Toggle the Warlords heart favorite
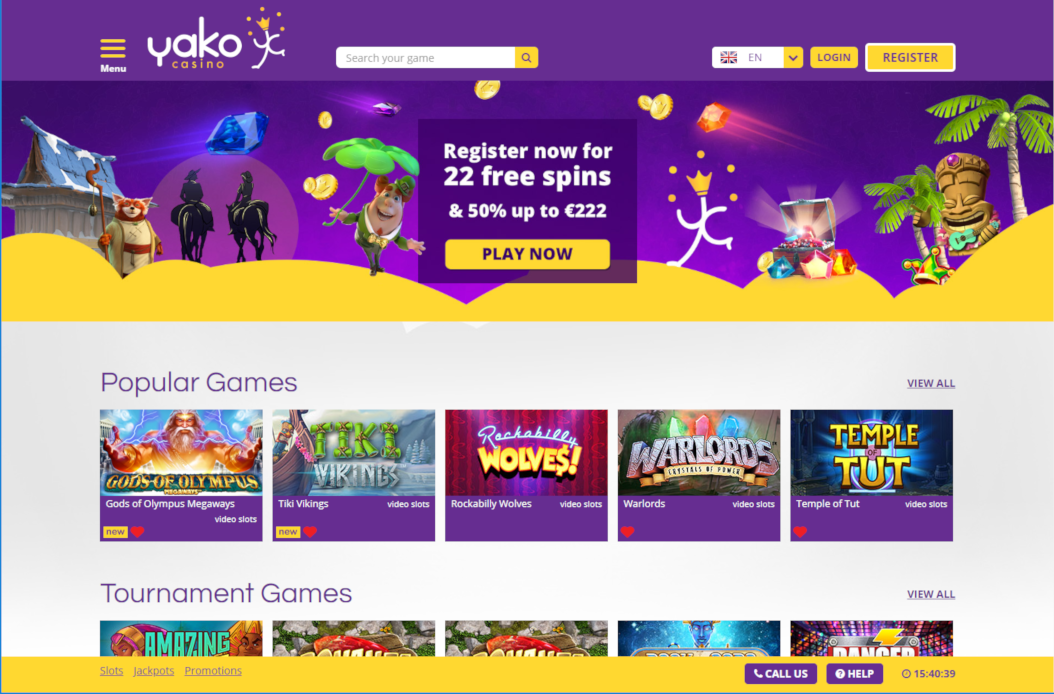This screenshot has width=1054, height=694. coord(627,532)
